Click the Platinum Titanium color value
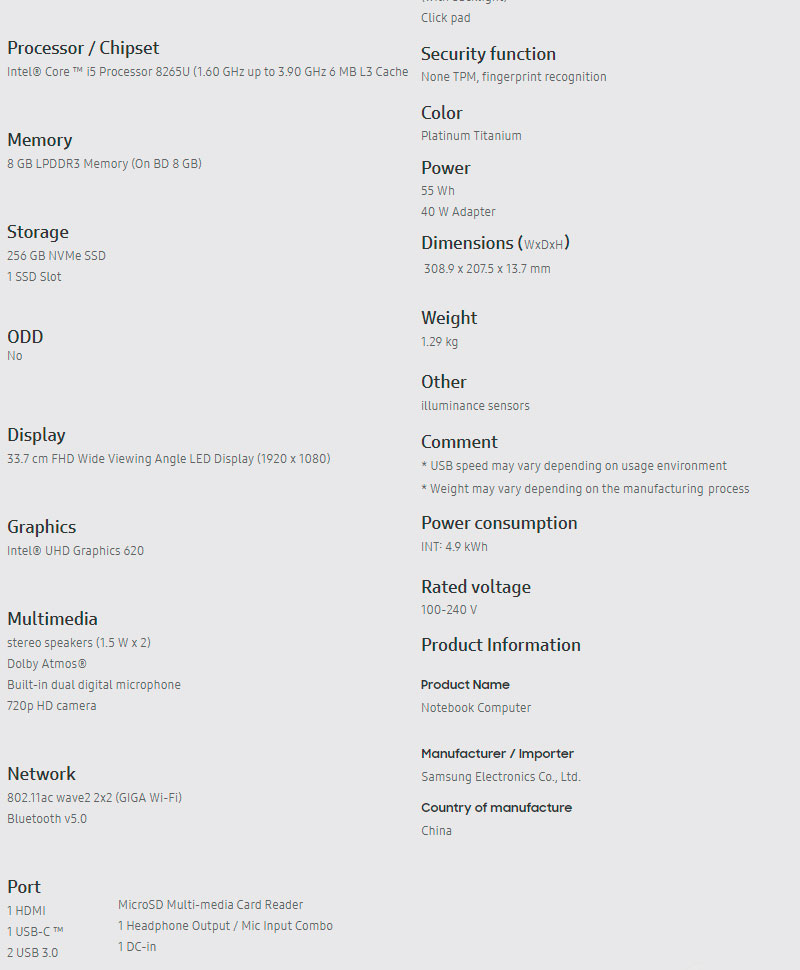The height and width of the screenshot is (970, 800). [x=471, y=136]
